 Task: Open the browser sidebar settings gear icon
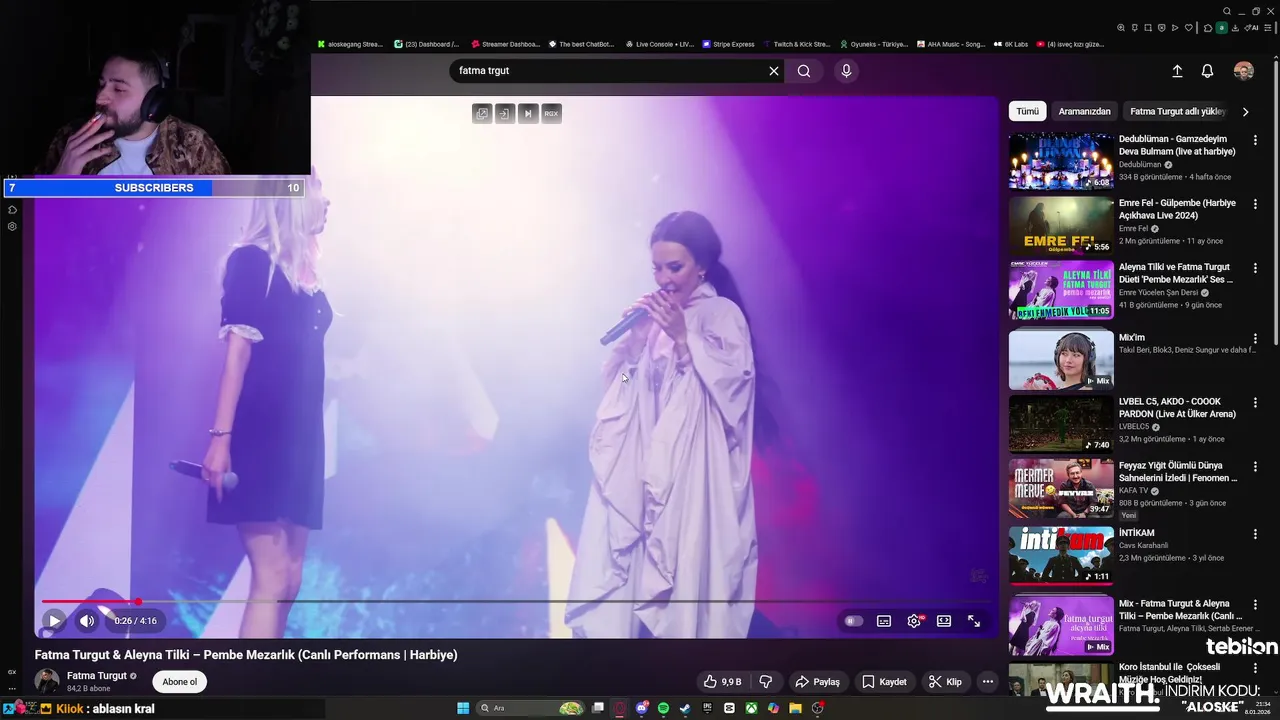[12, 227]
